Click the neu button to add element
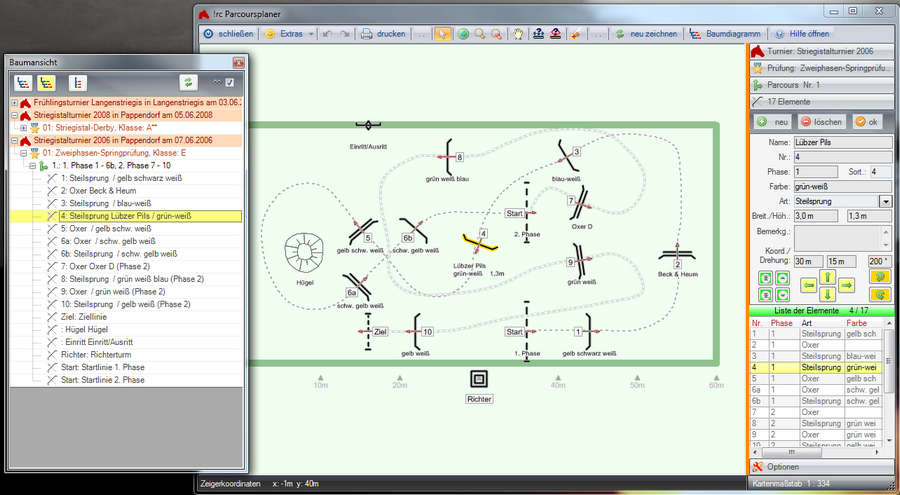Screen dimensions: 900x495 click(775, 121)
